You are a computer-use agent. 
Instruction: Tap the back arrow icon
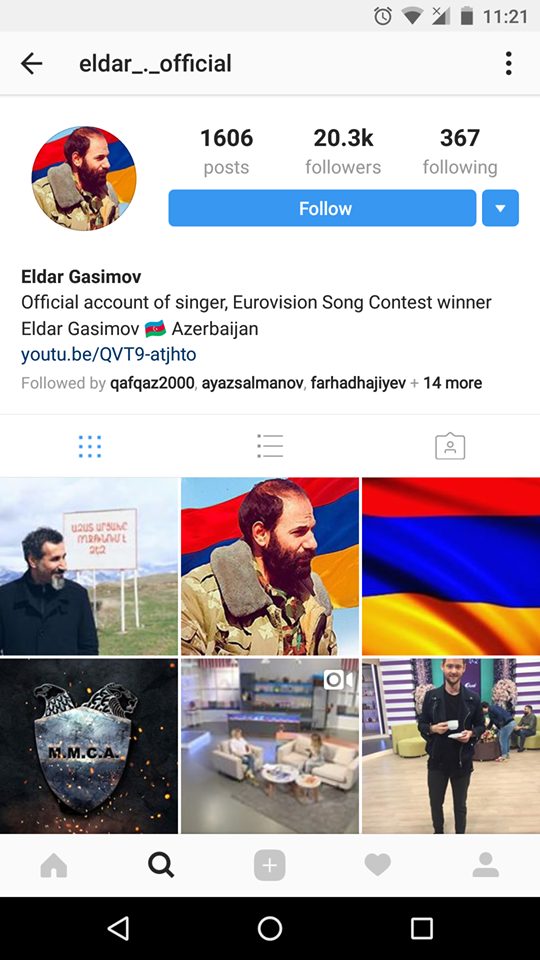(x=31, y=64)
